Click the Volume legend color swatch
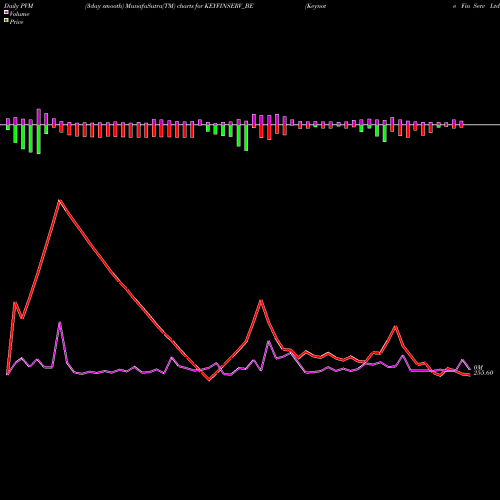The image size is (500, 500). pos(6,12)
